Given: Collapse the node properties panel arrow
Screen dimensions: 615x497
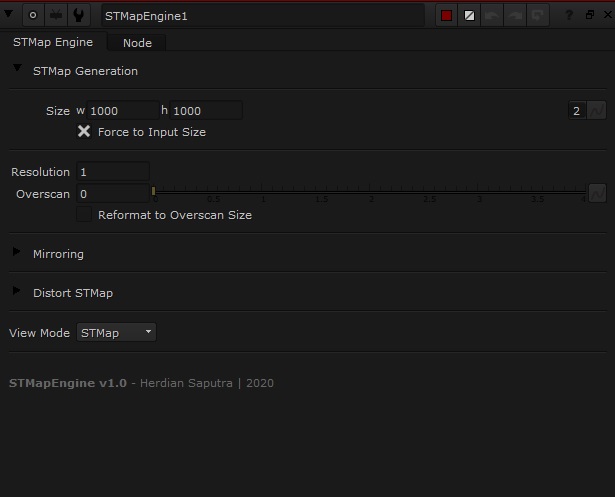Looking at the screenshot, I should pos(11,15).
